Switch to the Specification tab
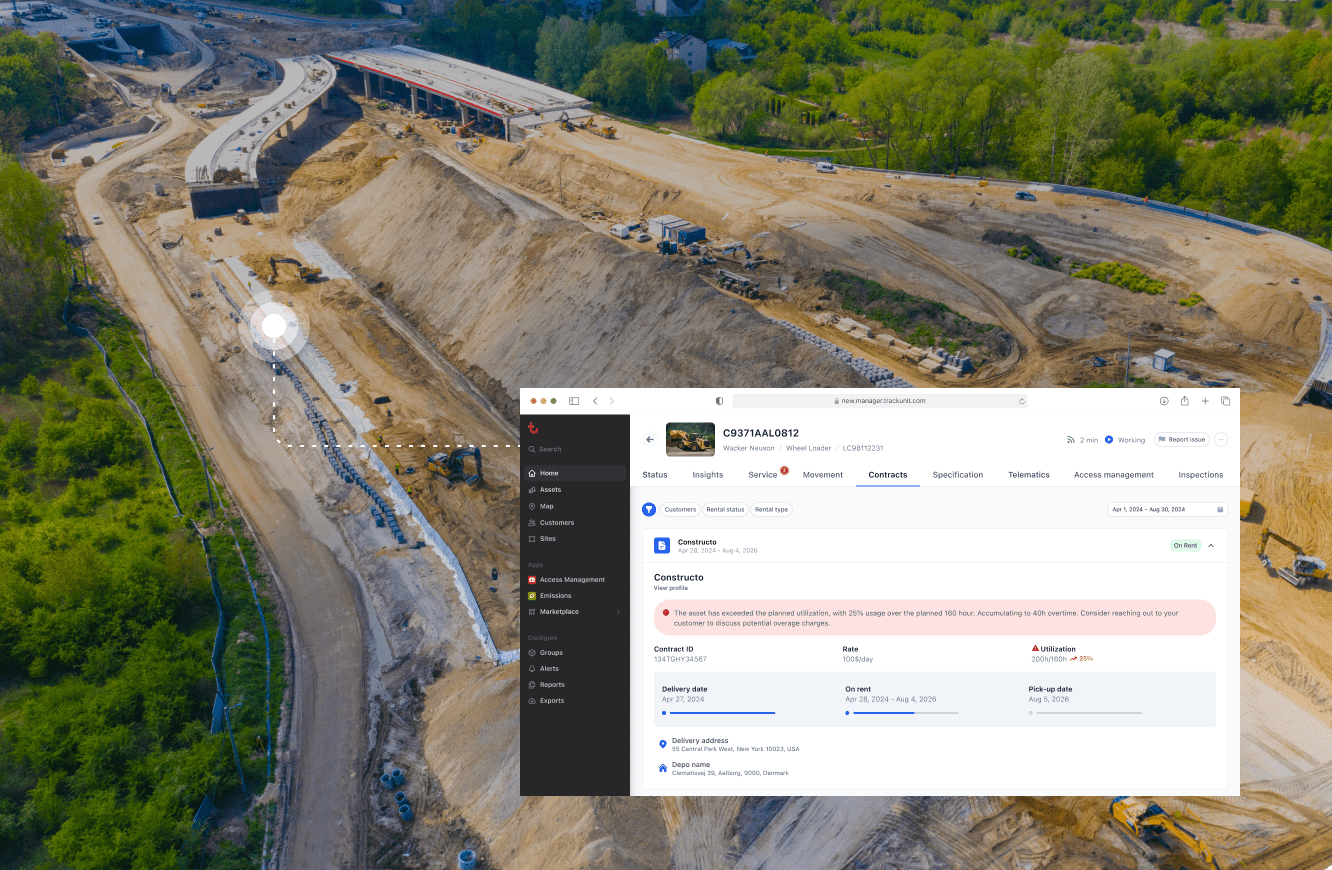Viewport: 1332px width, 870px height. [958, 475]
